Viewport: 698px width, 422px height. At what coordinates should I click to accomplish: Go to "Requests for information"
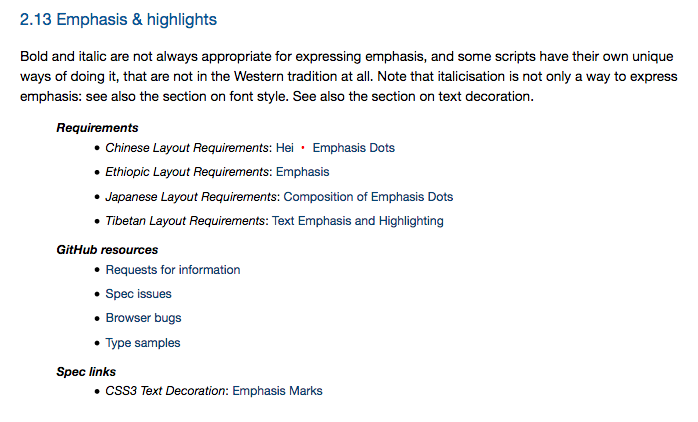173,270
